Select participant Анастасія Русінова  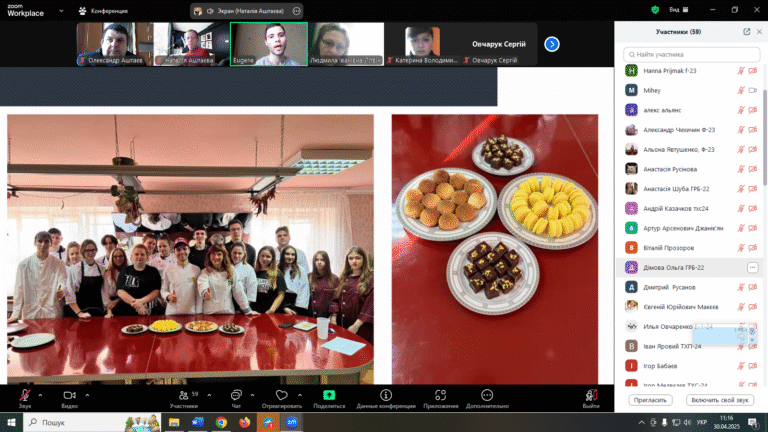click(x=690, y=169)
